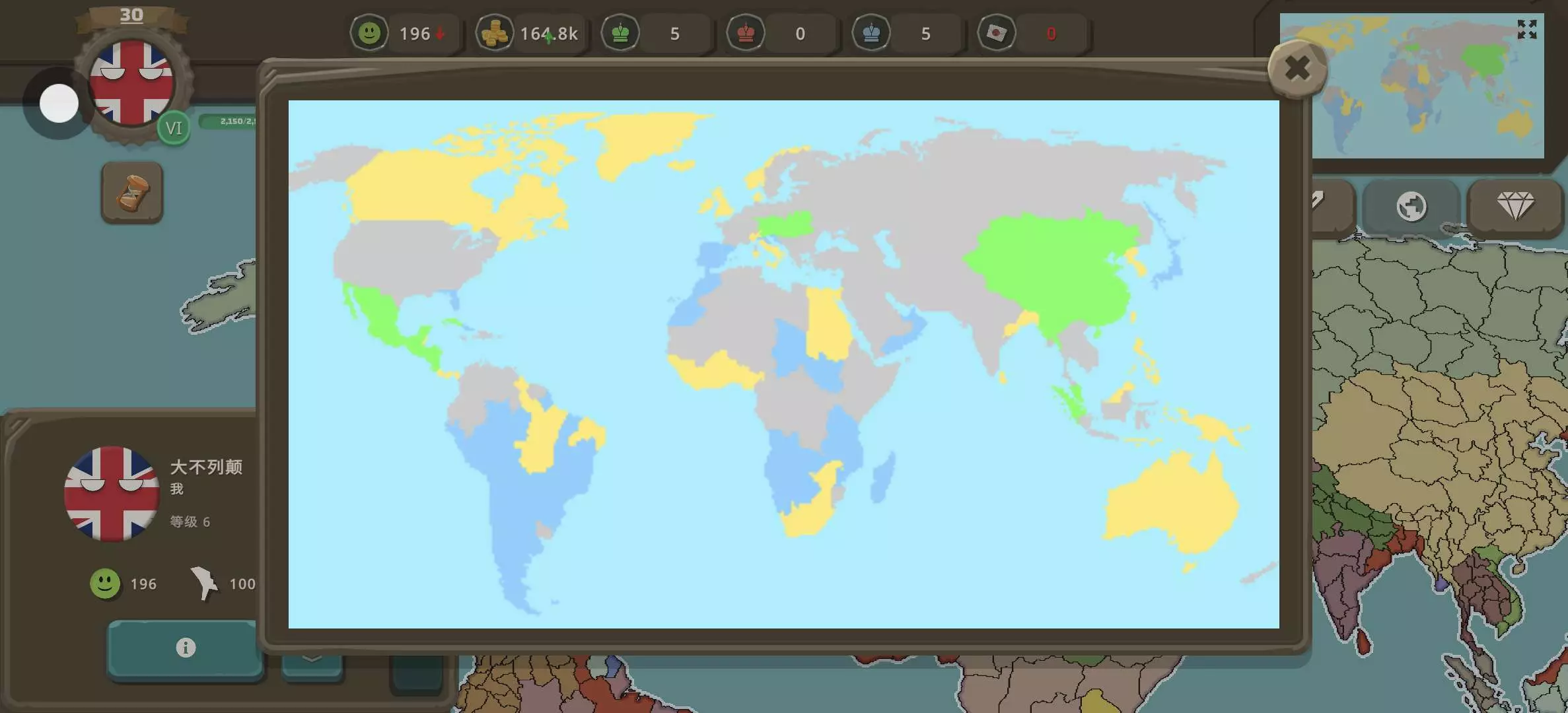Tap the white virtual joystick knob
The width and height of the screenshot is (1568, 713).
[59, 104]
